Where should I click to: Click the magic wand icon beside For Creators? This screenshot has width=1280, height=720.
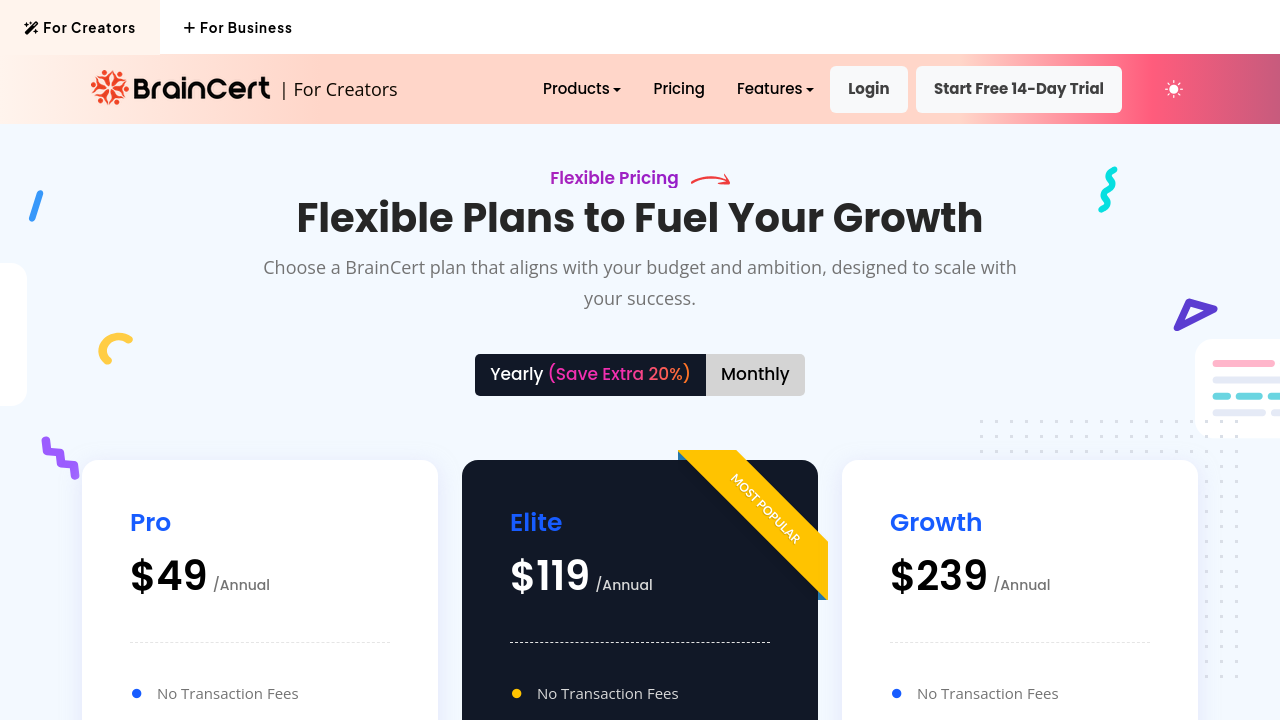31,28
